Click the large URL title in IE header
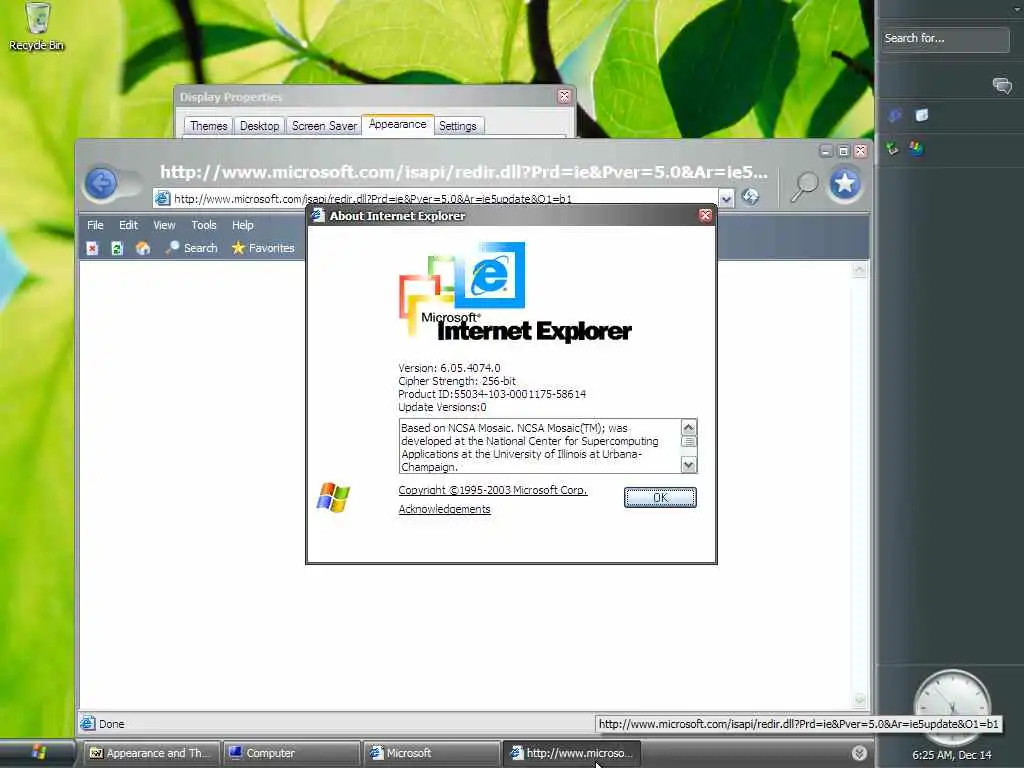The width and height of the screenshot is (1024, 768). coord(464,172)
